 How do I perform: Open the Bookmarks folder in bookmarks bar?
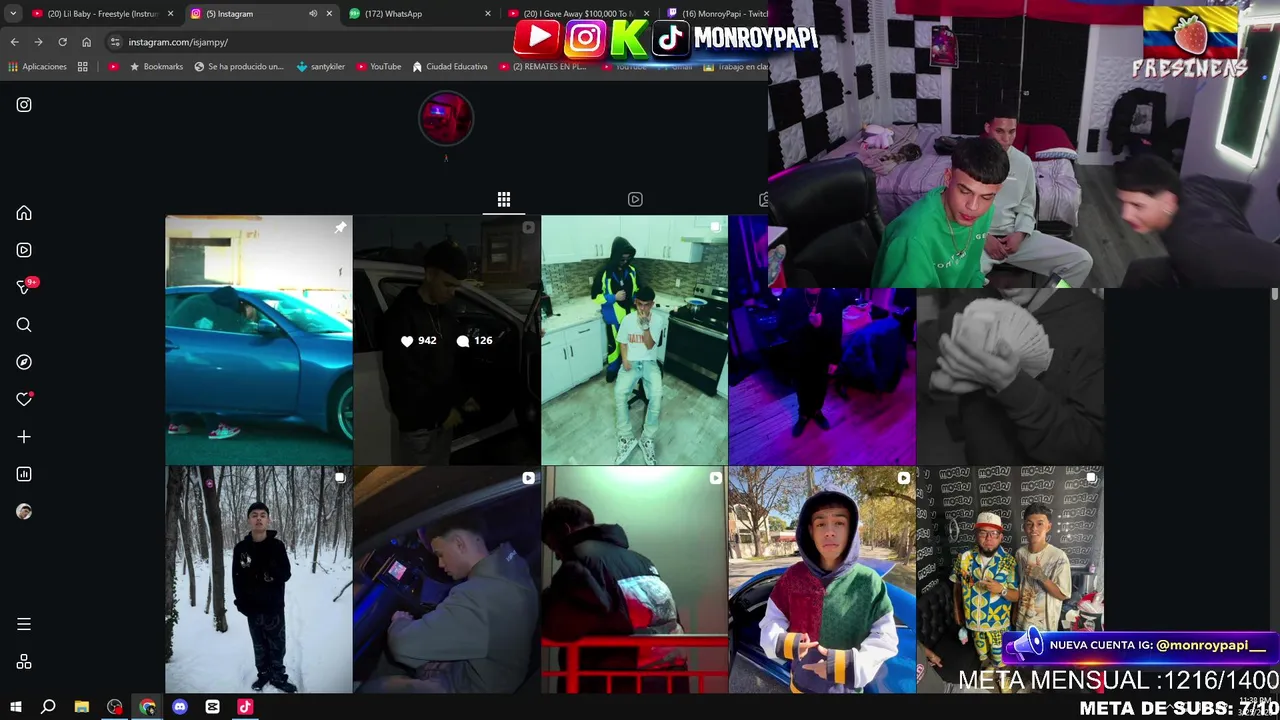tap(156, 67)
